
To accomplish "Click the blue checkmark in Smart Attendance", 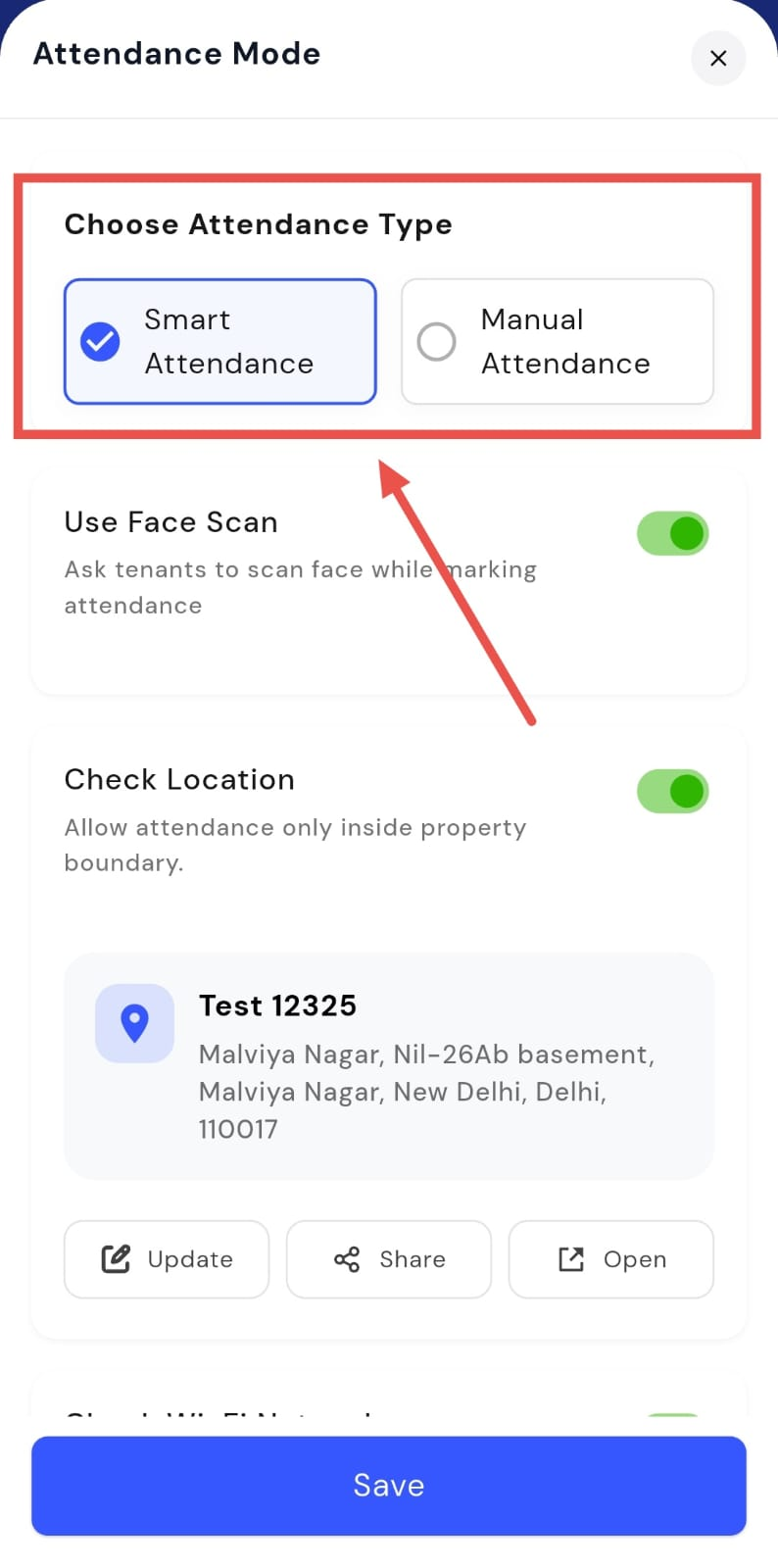I will click(100, 341).
